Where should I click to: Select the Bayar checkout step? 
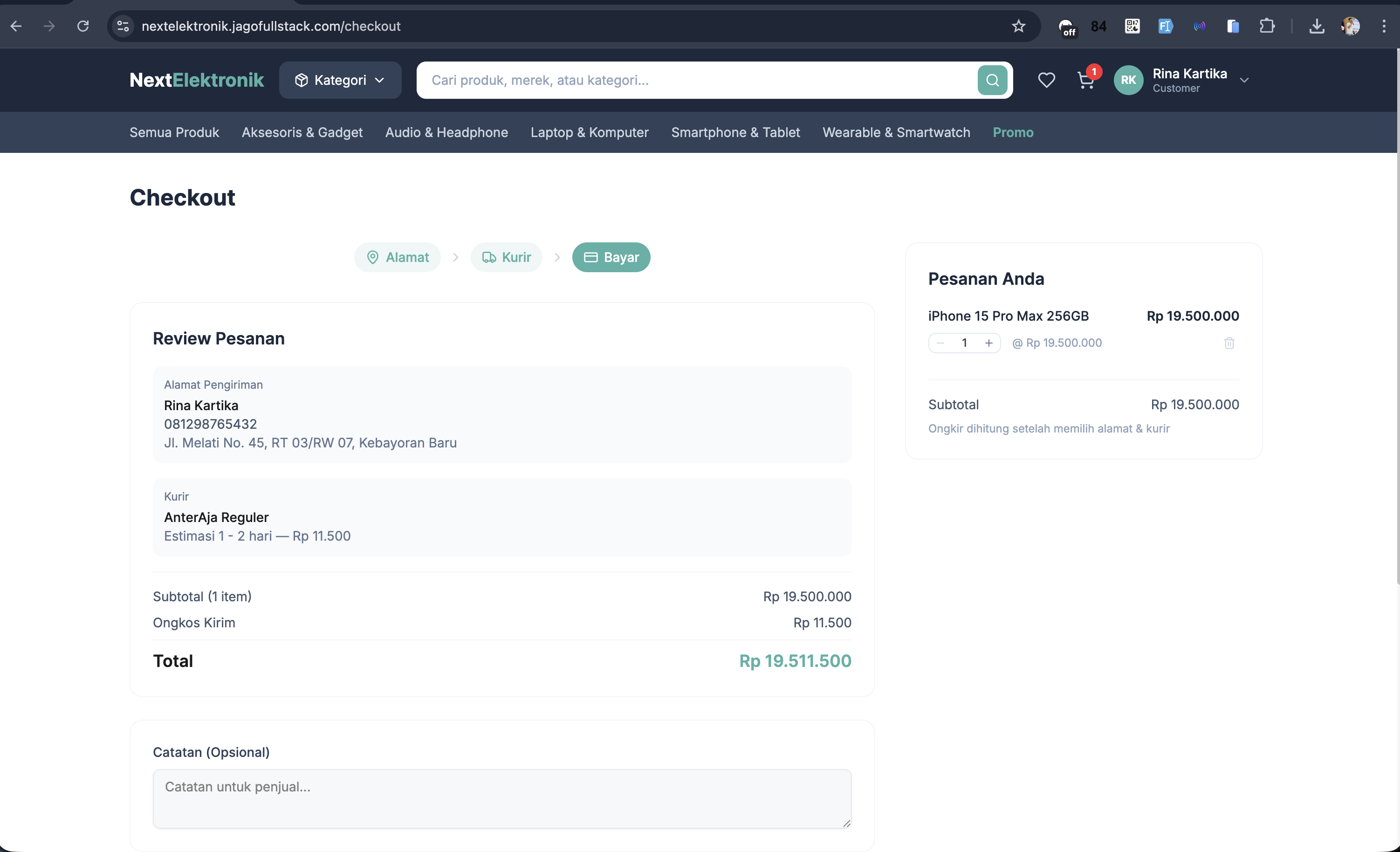click(x=611, y=257)
